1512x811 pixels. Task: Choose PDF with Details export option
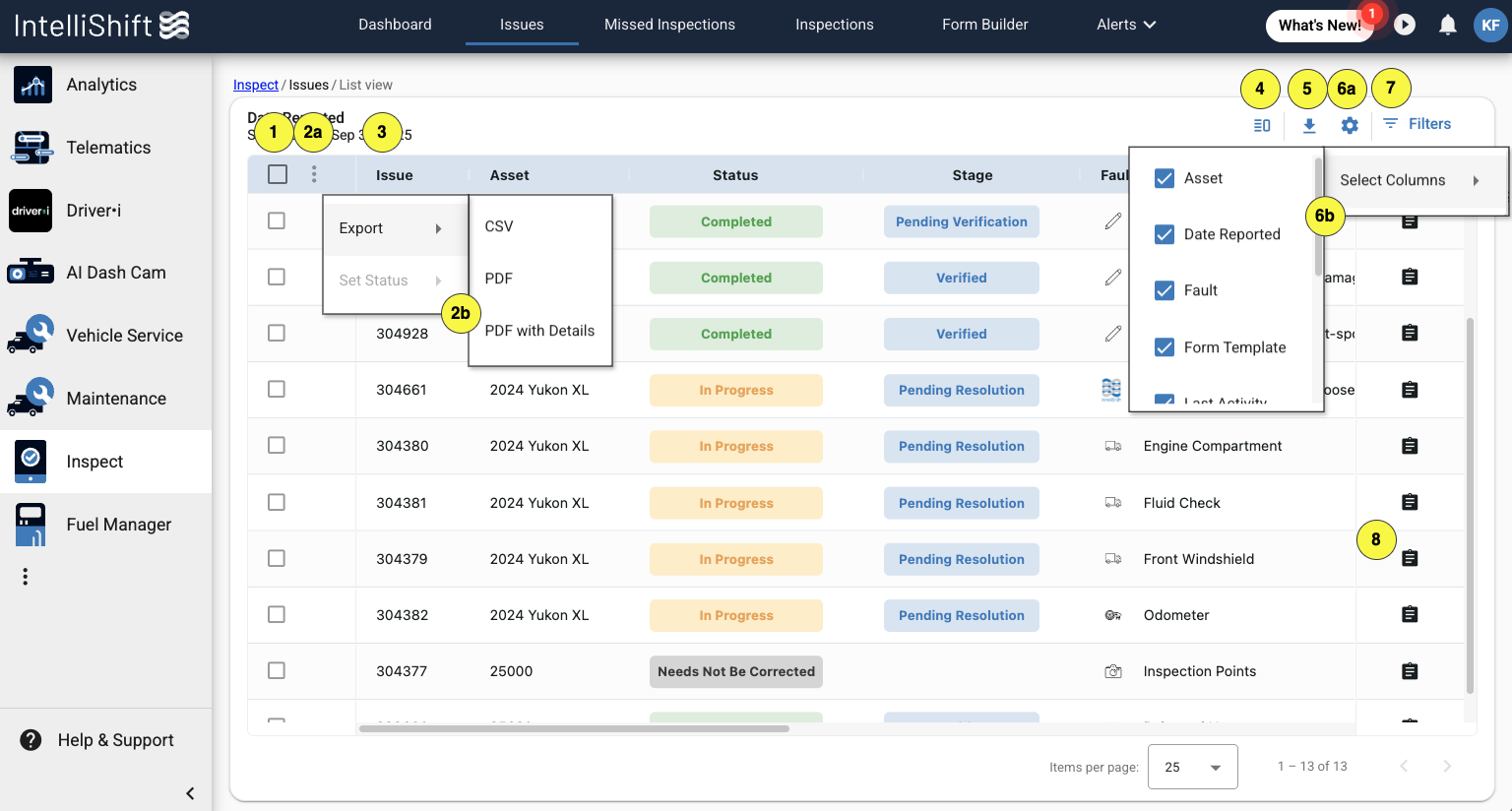[540, 331]
